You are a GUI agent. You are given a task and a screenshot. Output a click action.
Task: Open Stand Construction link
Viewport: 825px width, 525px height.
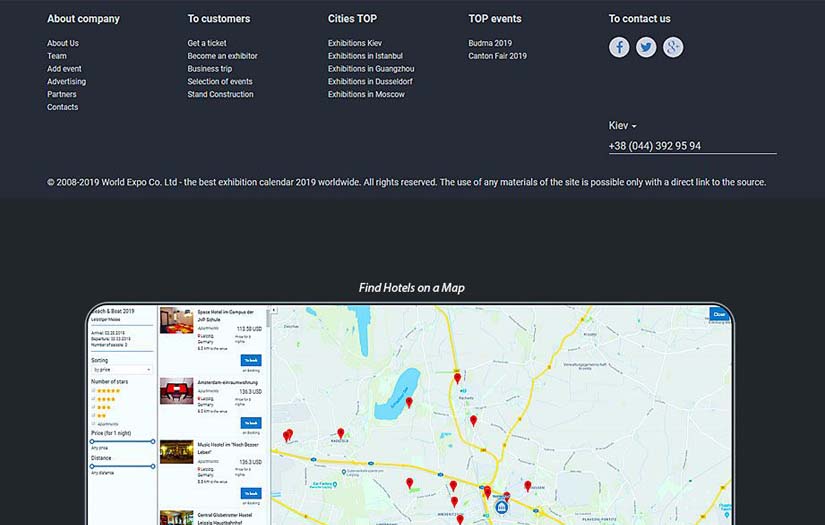[x=220, y=94]
